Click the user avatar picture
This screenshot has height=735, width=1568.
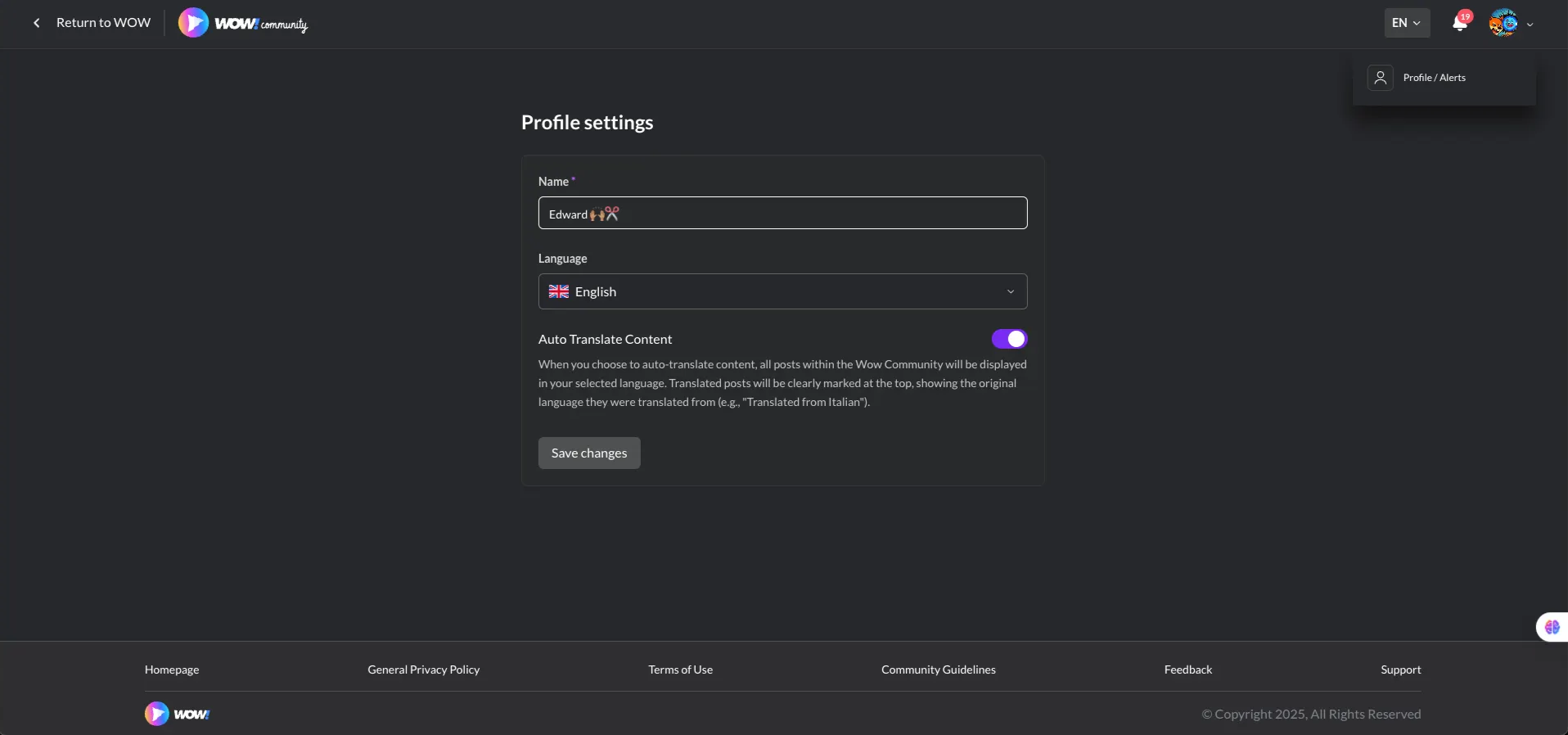(x=1503, y=23)
